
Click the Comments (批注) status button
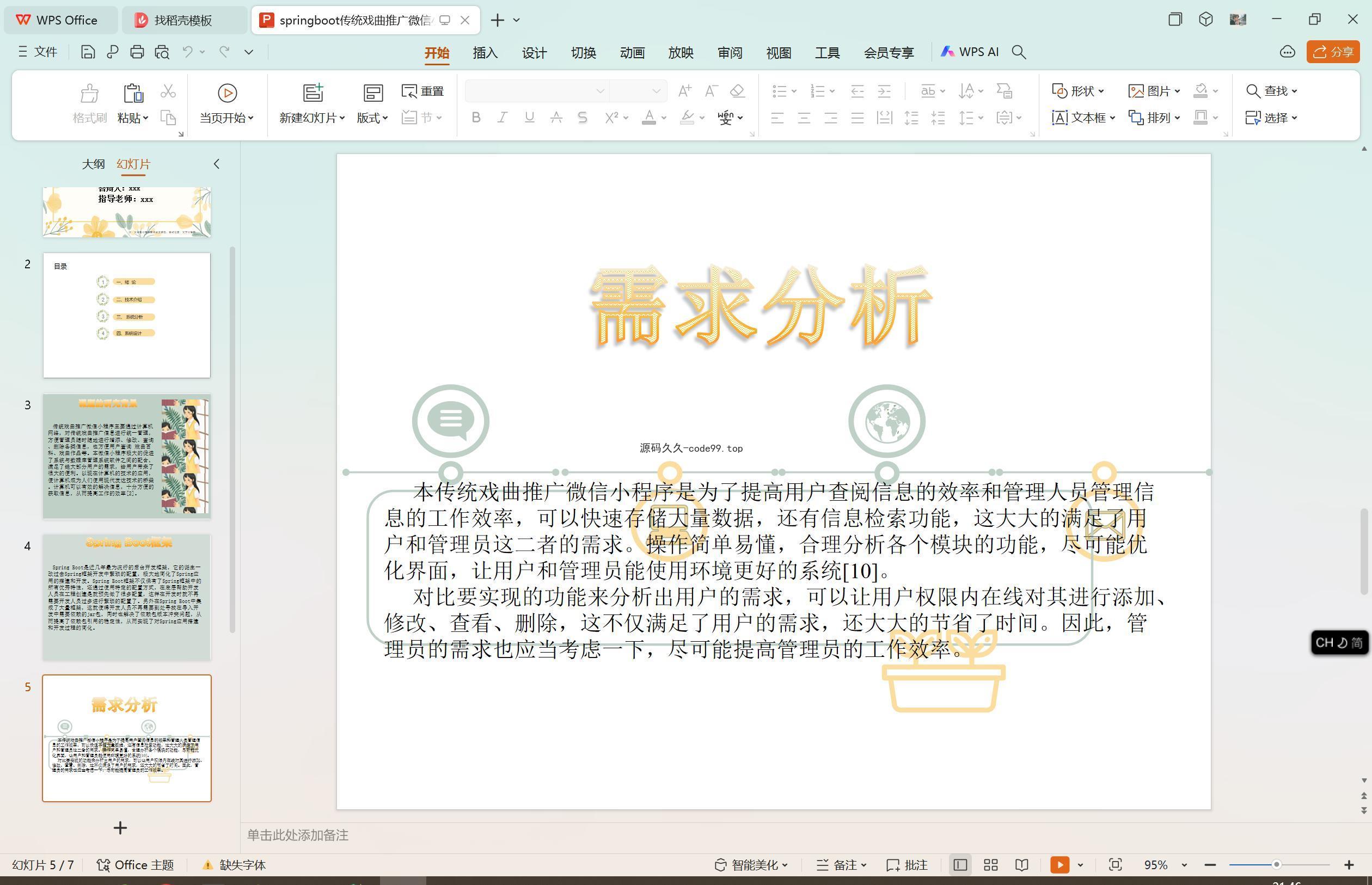pyautogui.click(x=907, y=865)
